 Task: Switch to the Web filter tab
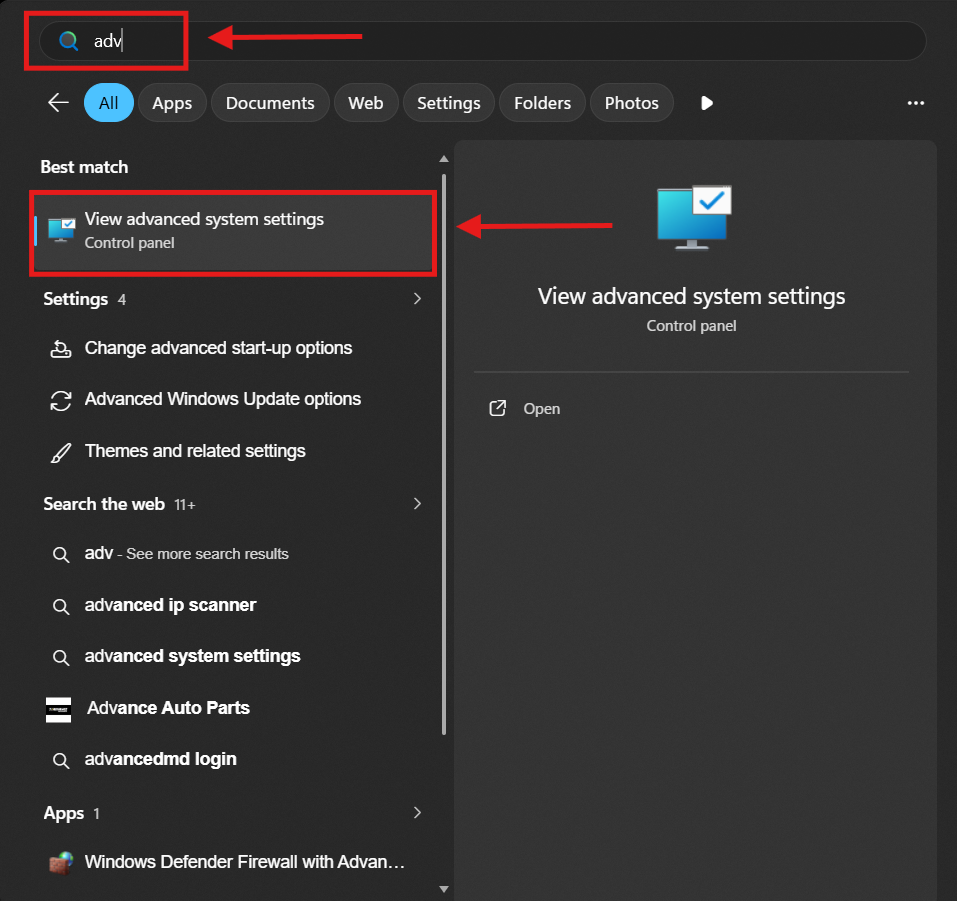(366, 103)
